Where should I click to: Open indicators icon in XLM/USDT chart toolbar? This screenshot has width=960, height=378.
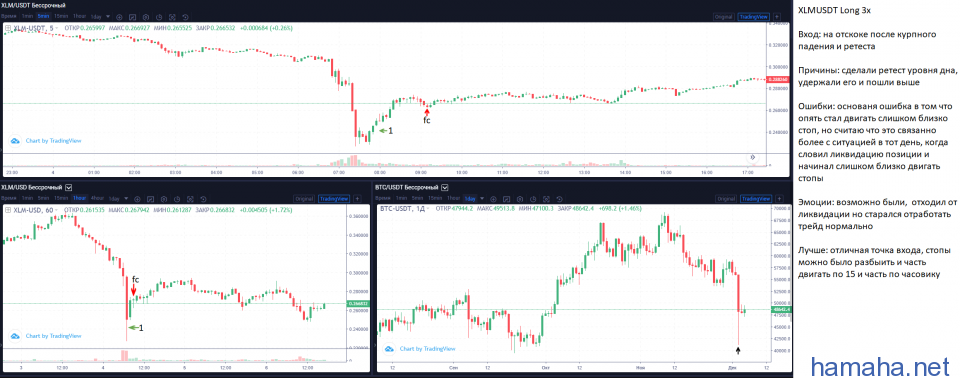(132, 17)
